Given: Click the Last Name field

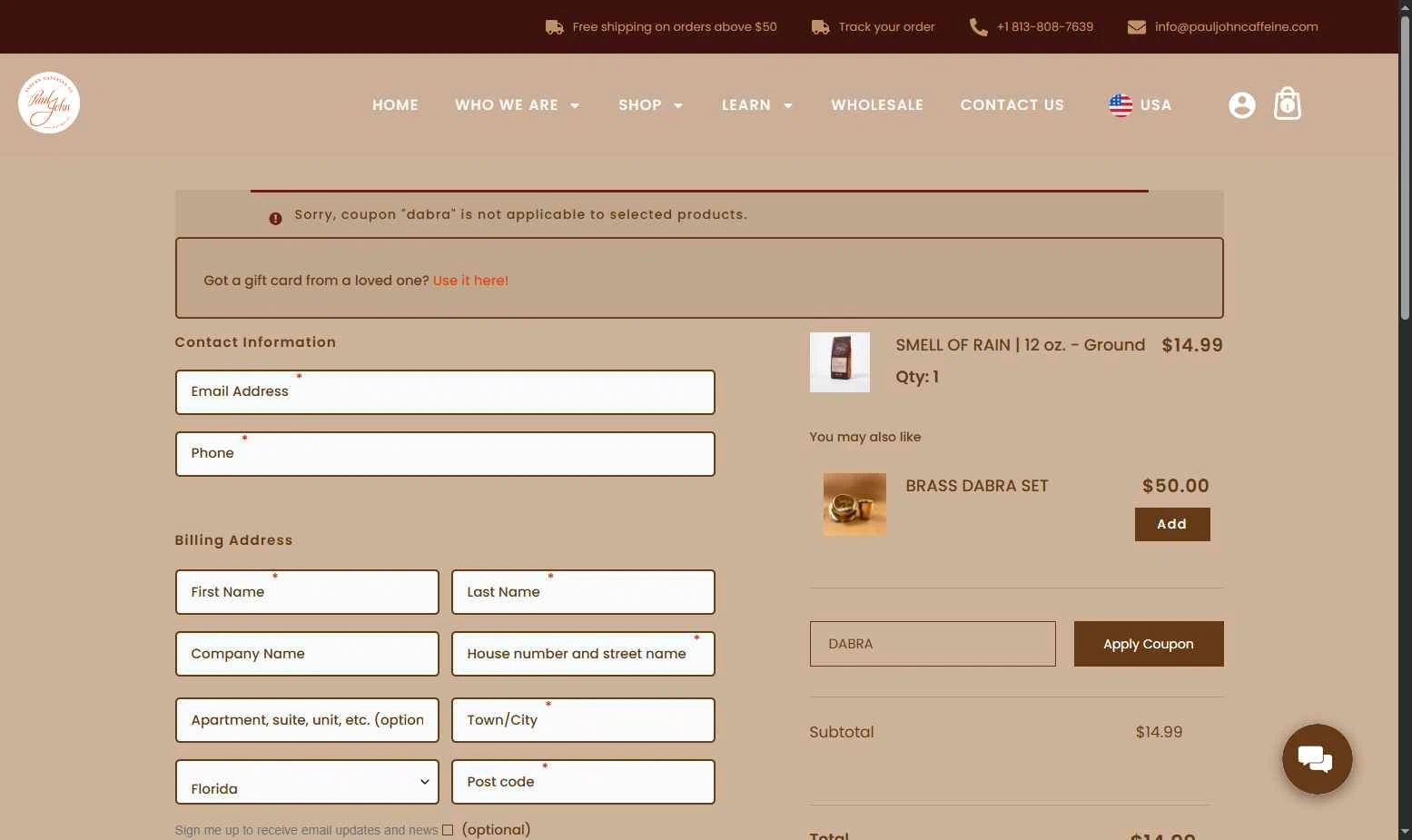Looking at the screenshot, I should point(583,592).
